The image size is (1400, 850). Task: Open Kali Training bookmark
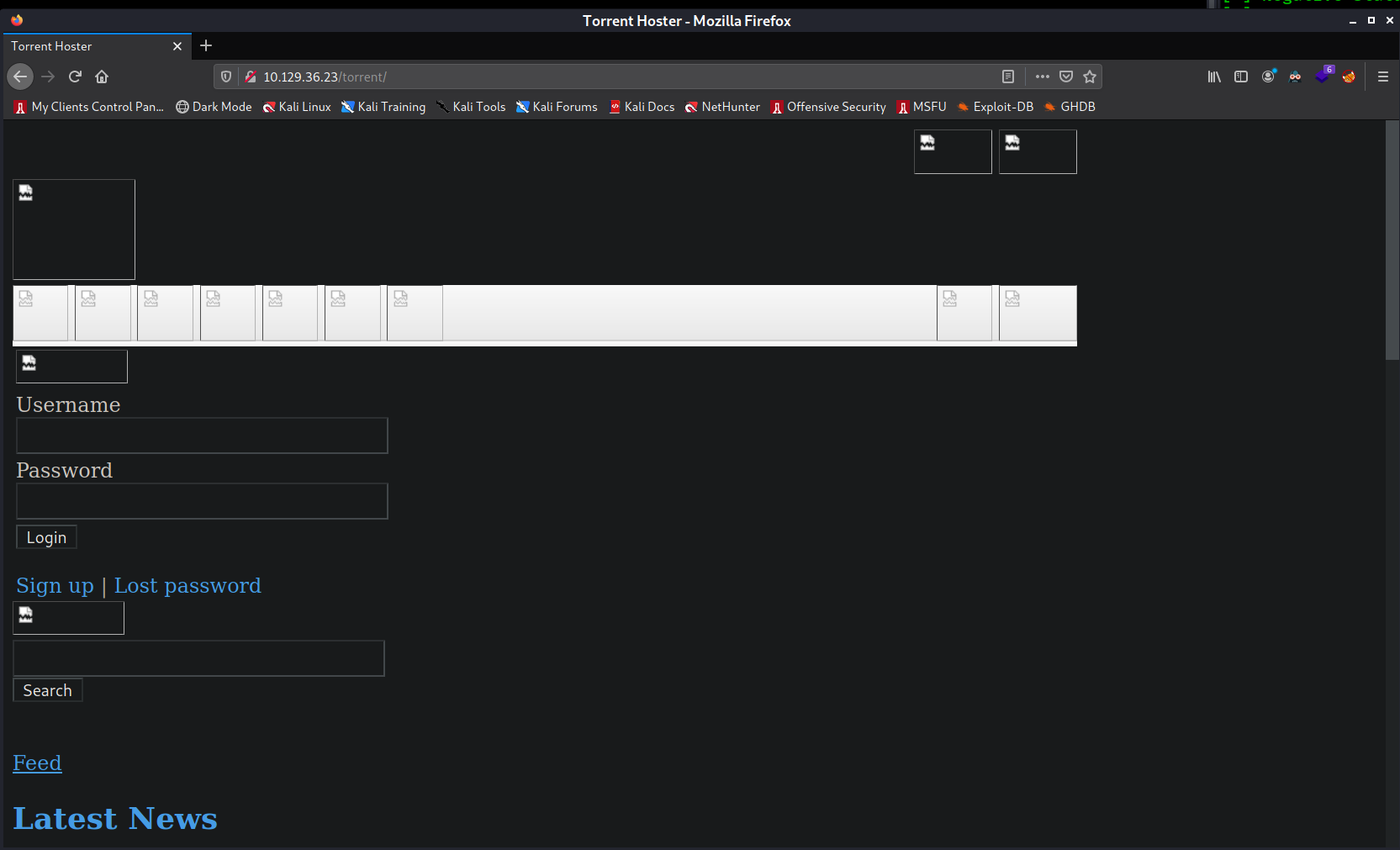coord(383,107)
